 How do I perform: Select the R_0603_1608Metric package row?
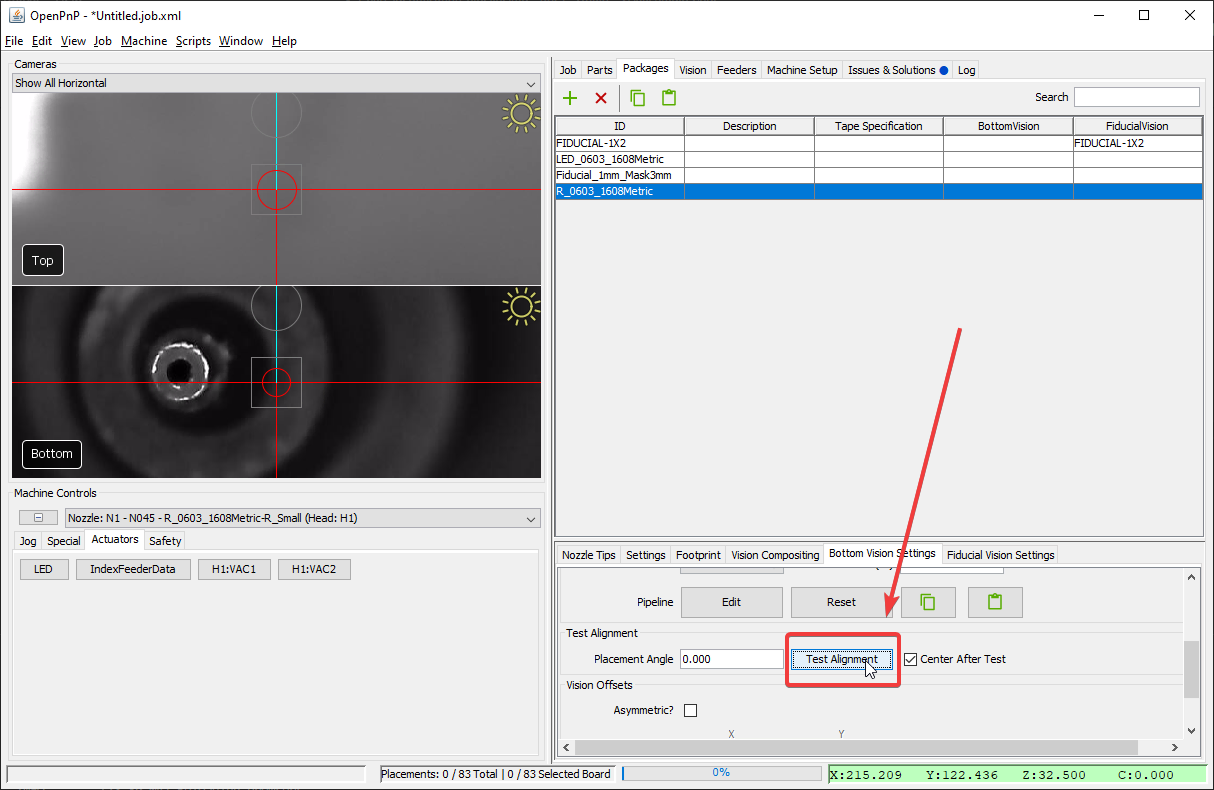(x=879, y=191)
